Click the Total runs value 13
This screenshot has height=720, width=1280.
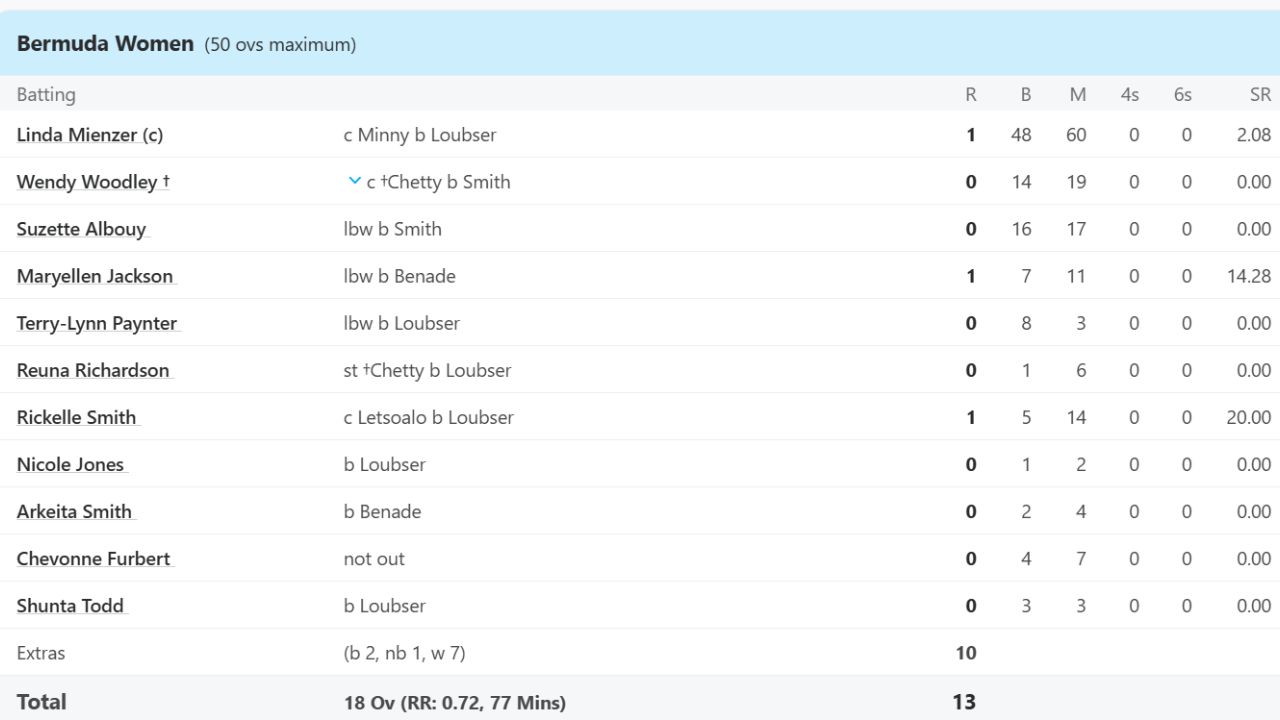tap(964, 702)
